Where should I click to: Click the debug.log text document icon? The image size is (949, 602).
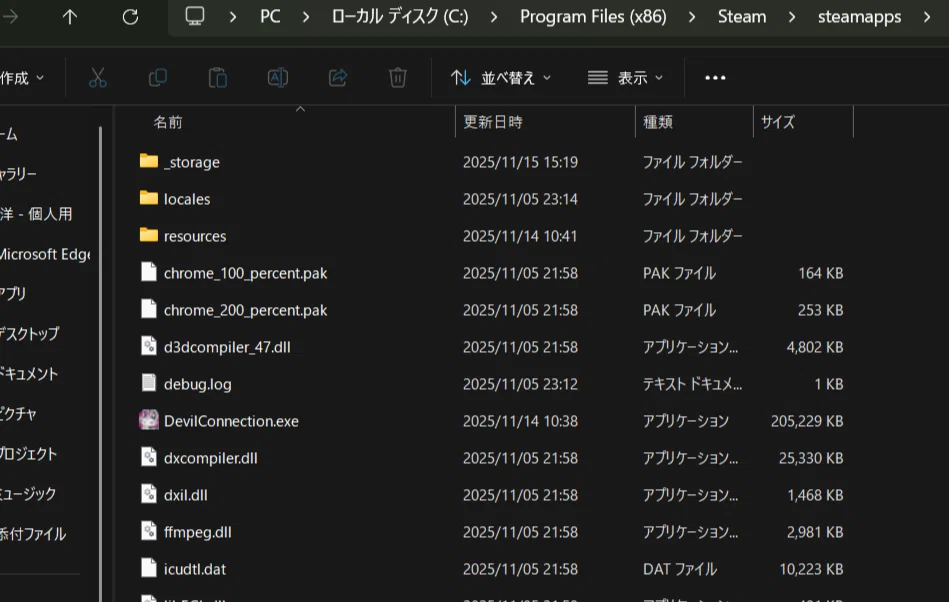149,383
